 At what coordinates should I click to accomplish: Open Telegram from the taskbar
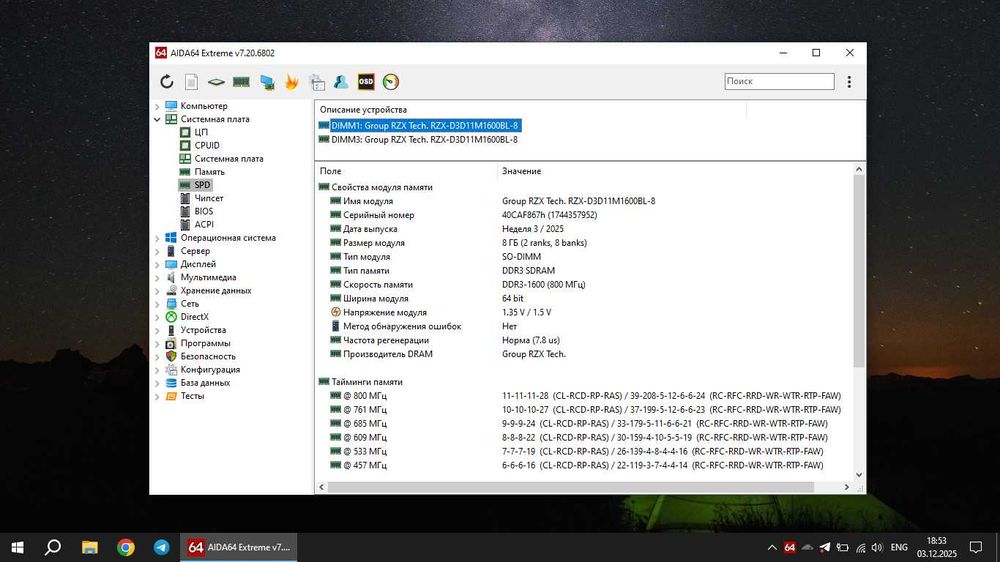[x=161, y=547]
